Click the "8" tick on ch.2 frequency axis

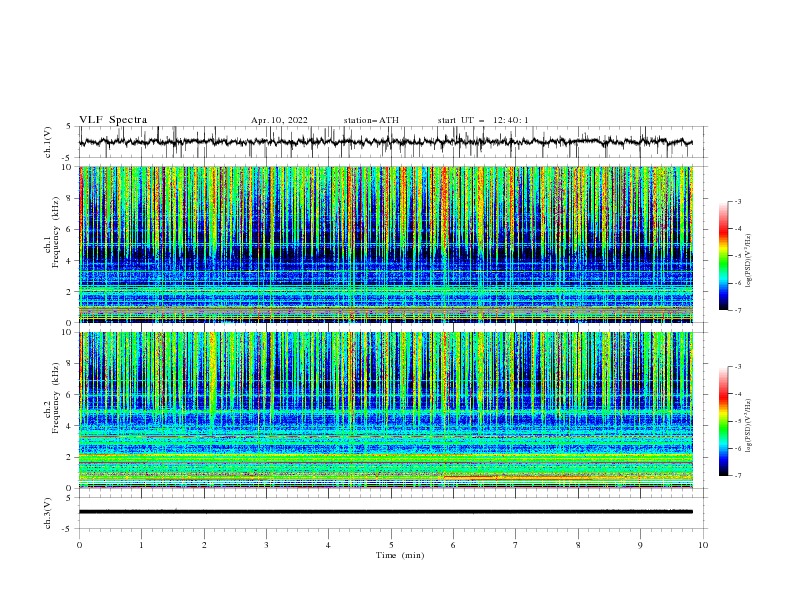70,364
